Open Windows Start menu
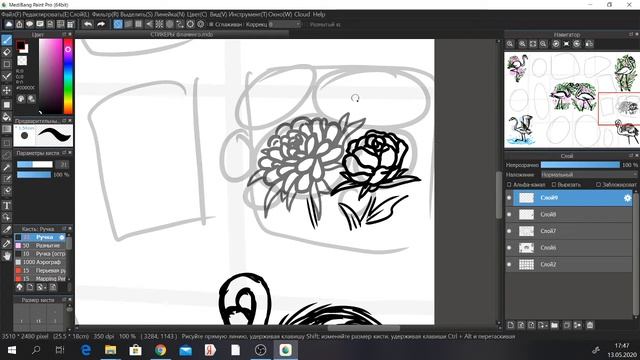 pos(11,350)
